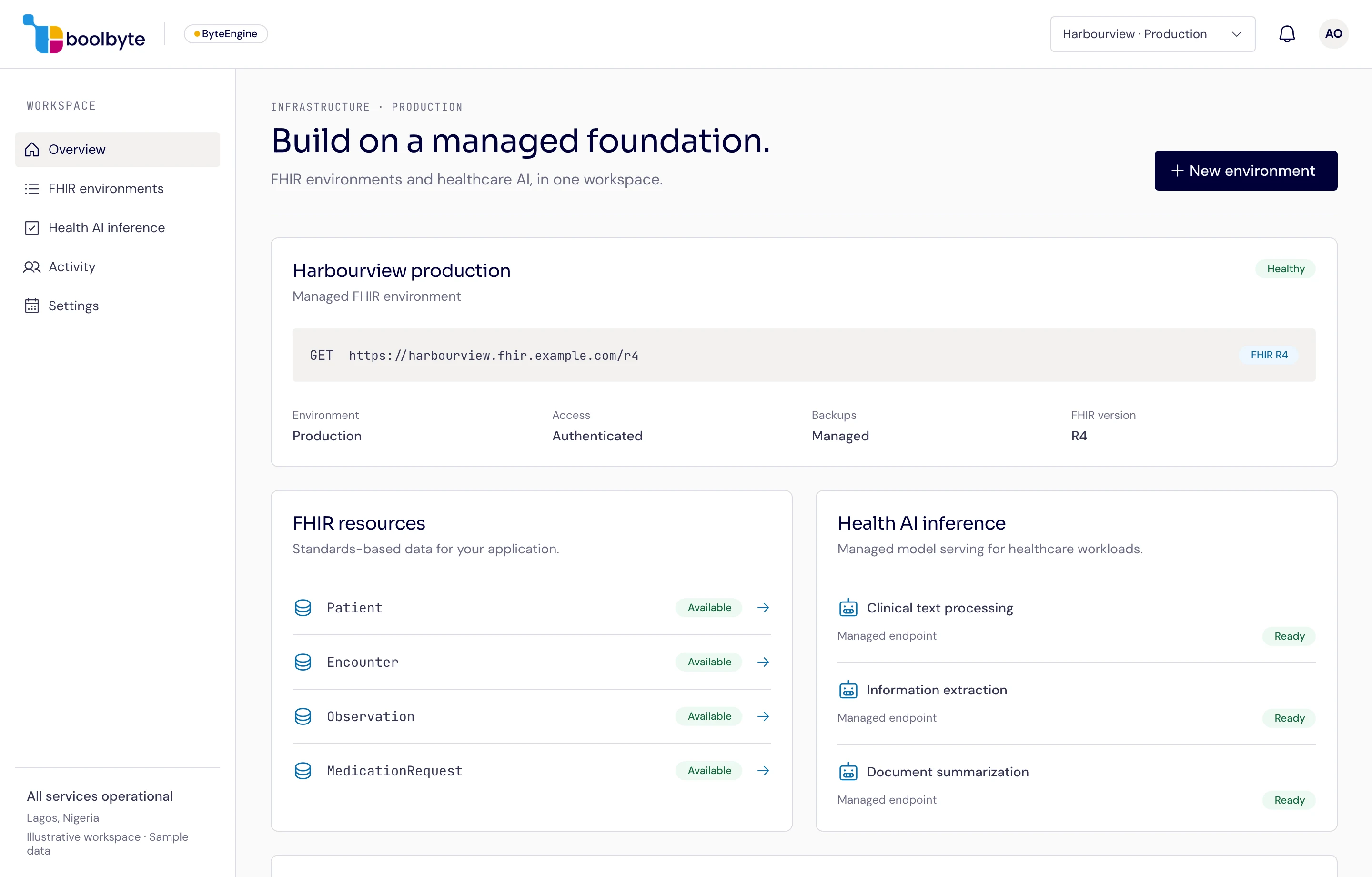
Task: Click the FHIR R4 tag
Action: tap(1269, 355)
